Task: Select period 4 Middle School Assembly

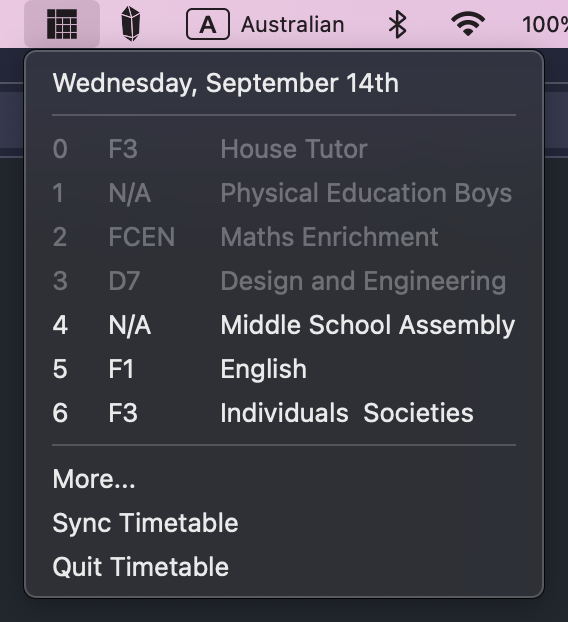Action: click(x=284, y=325)
